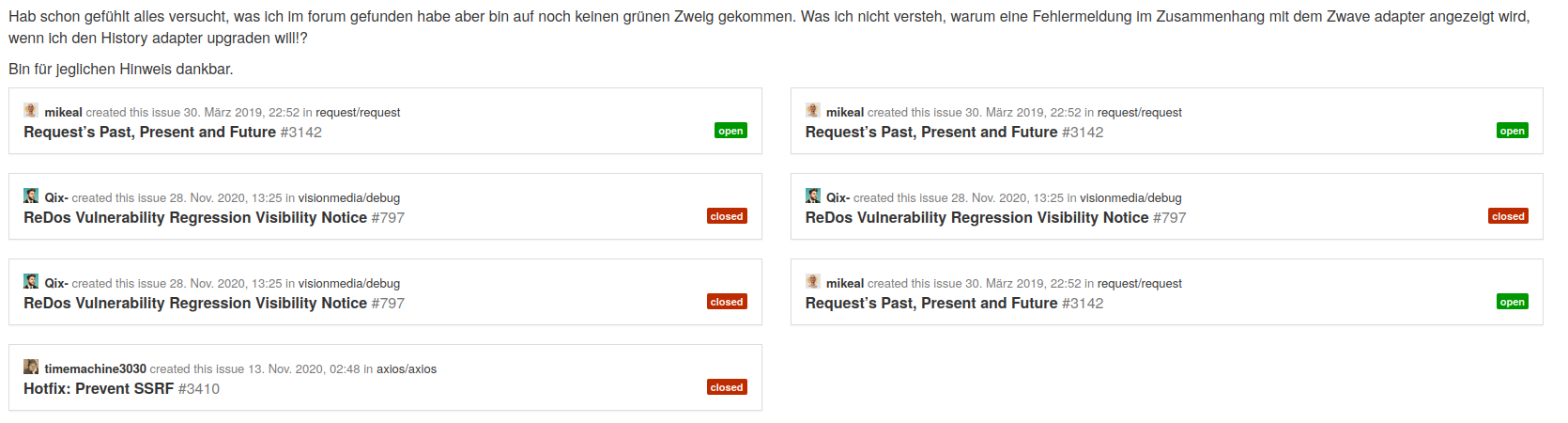Open Request's Past, Present and Future top-right title
This screenshot has width=1568, height=423.
[x=931, y=133]
